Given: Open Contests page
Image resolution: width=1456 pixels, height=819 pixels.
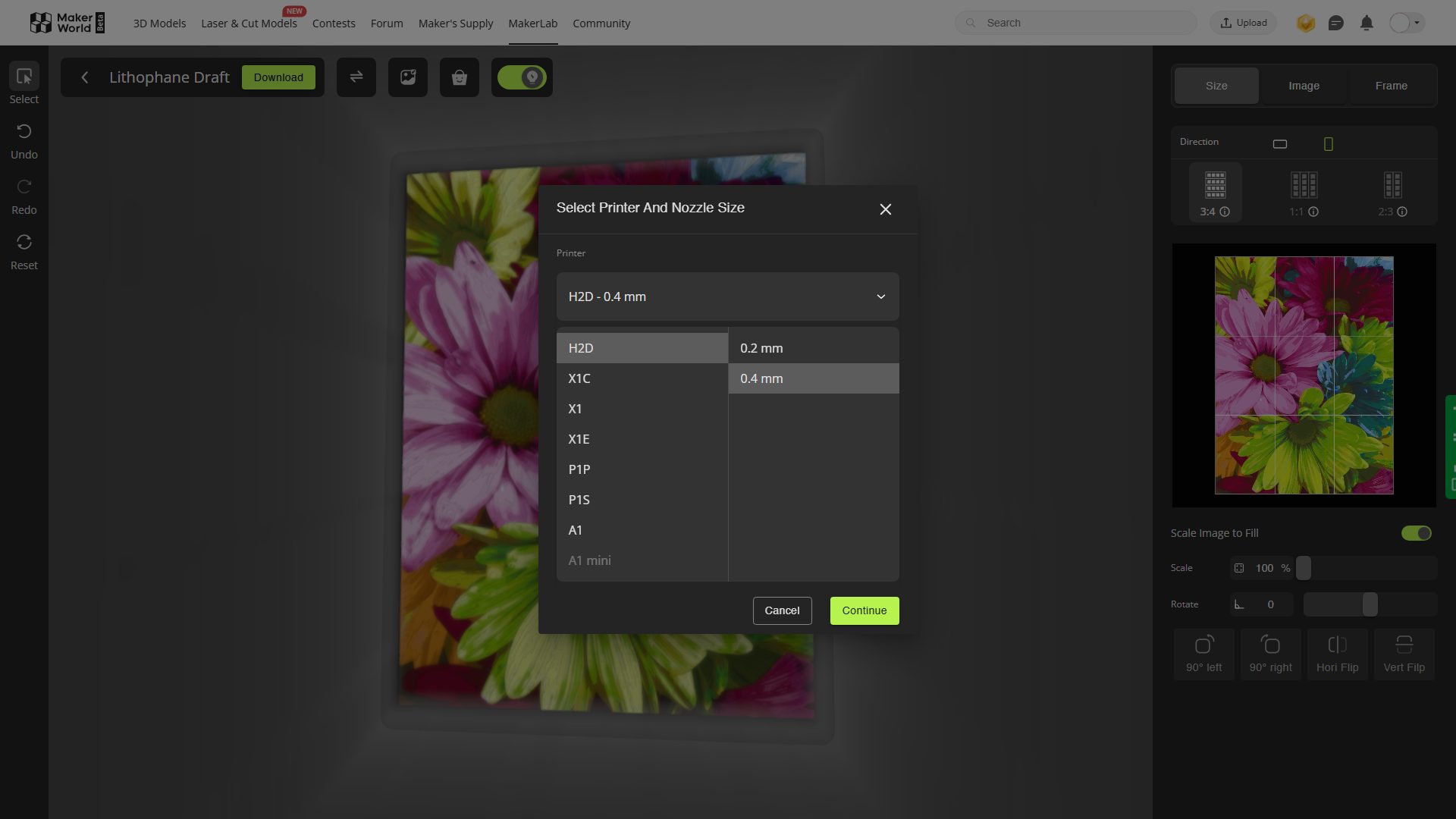Looking at the screenshot, I should tap(334, 24).
